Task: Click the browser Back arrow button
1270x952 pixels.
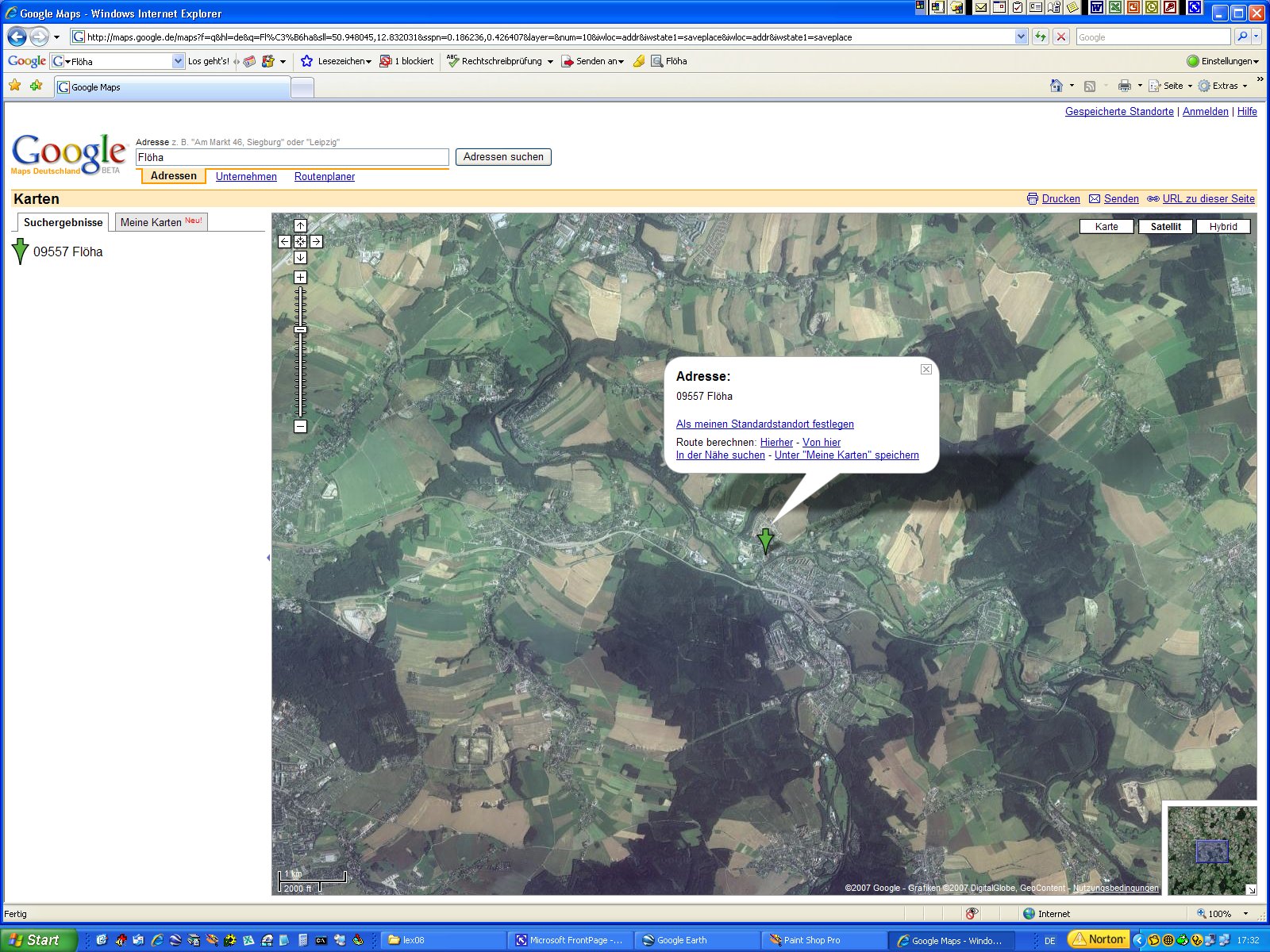Action: [x=17, y=36]
